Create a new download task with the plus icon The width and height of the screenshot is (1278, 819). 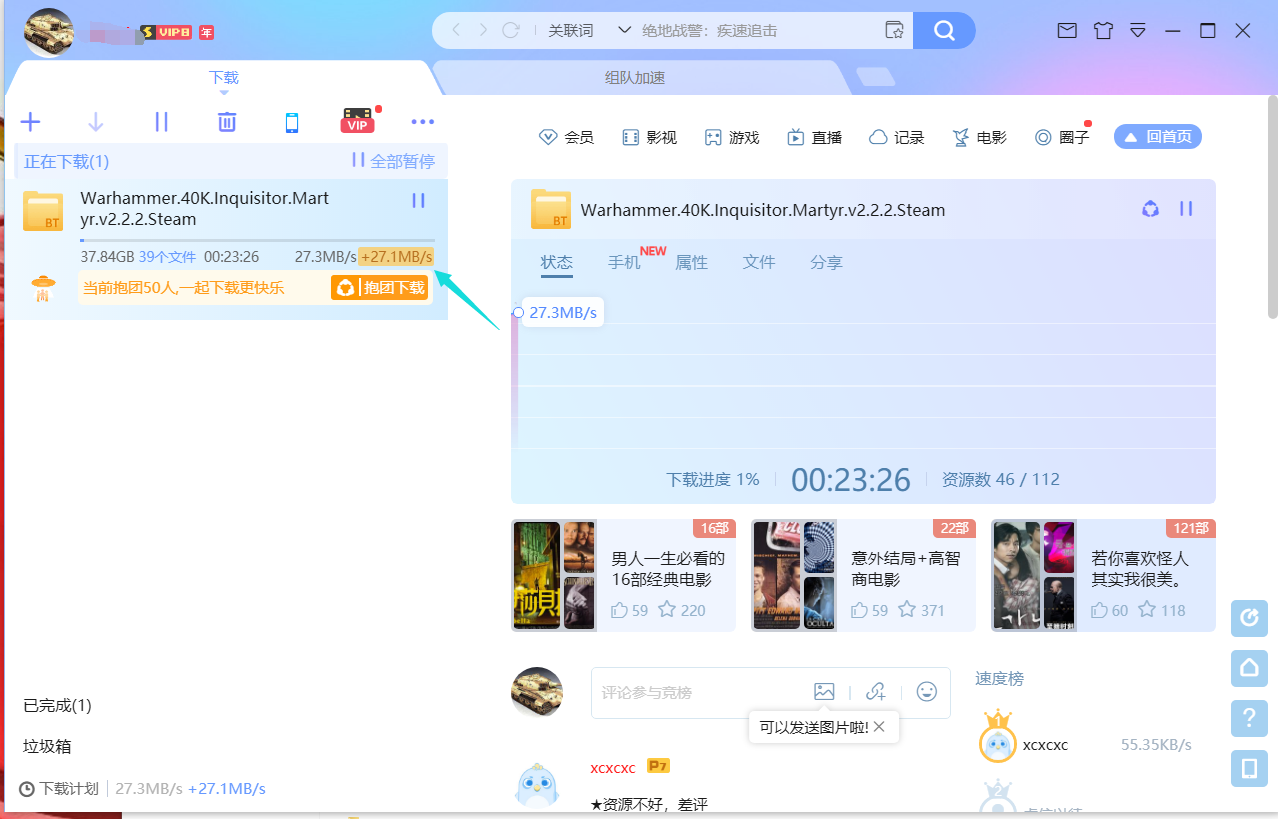30,121
